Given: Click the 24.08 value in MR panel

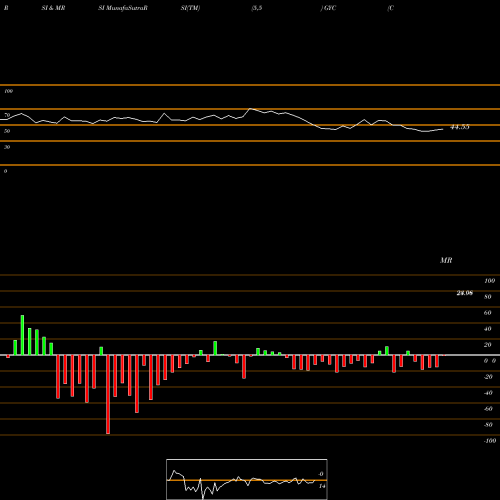Looking at the screenshot, I should [465, 293].
